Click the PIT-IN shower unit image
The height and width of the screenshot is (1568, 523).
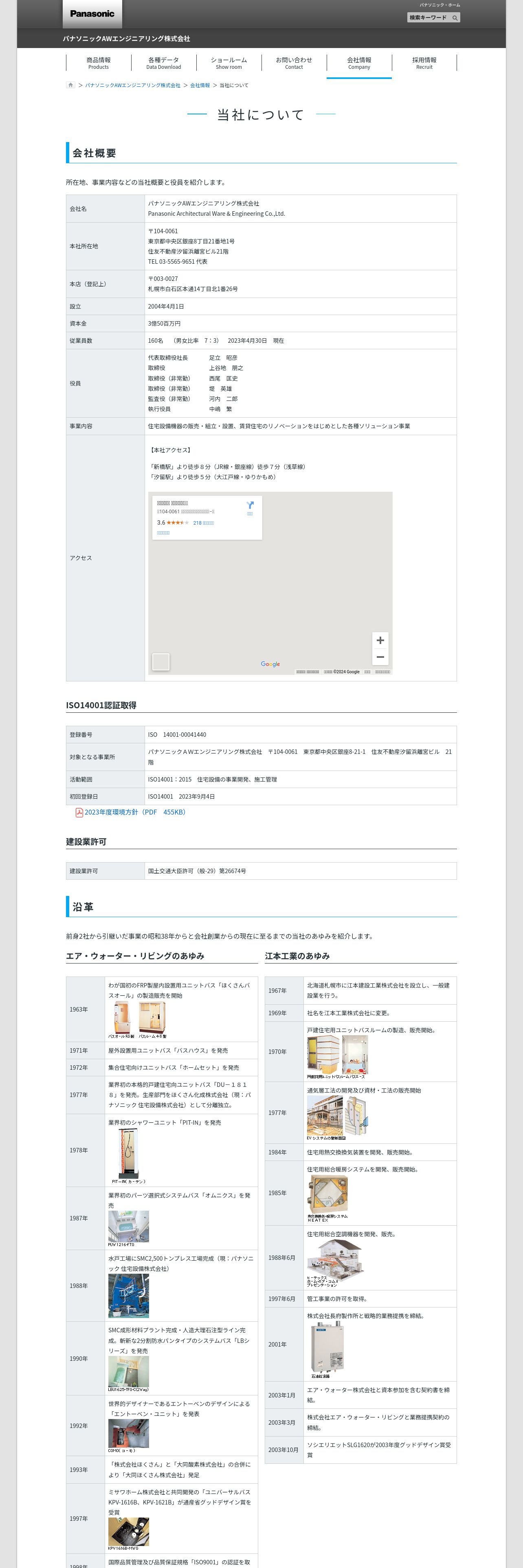pos(128,1156)
